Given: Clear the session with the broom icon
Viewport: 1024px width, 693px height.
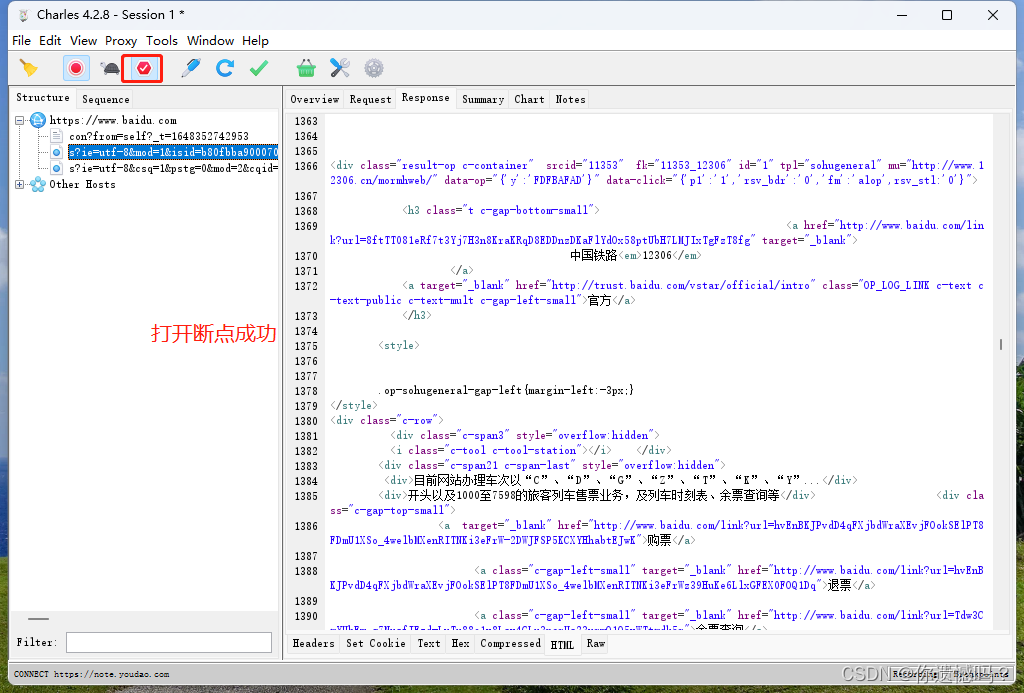Looking at the screenshot, I should pos(28,68).
